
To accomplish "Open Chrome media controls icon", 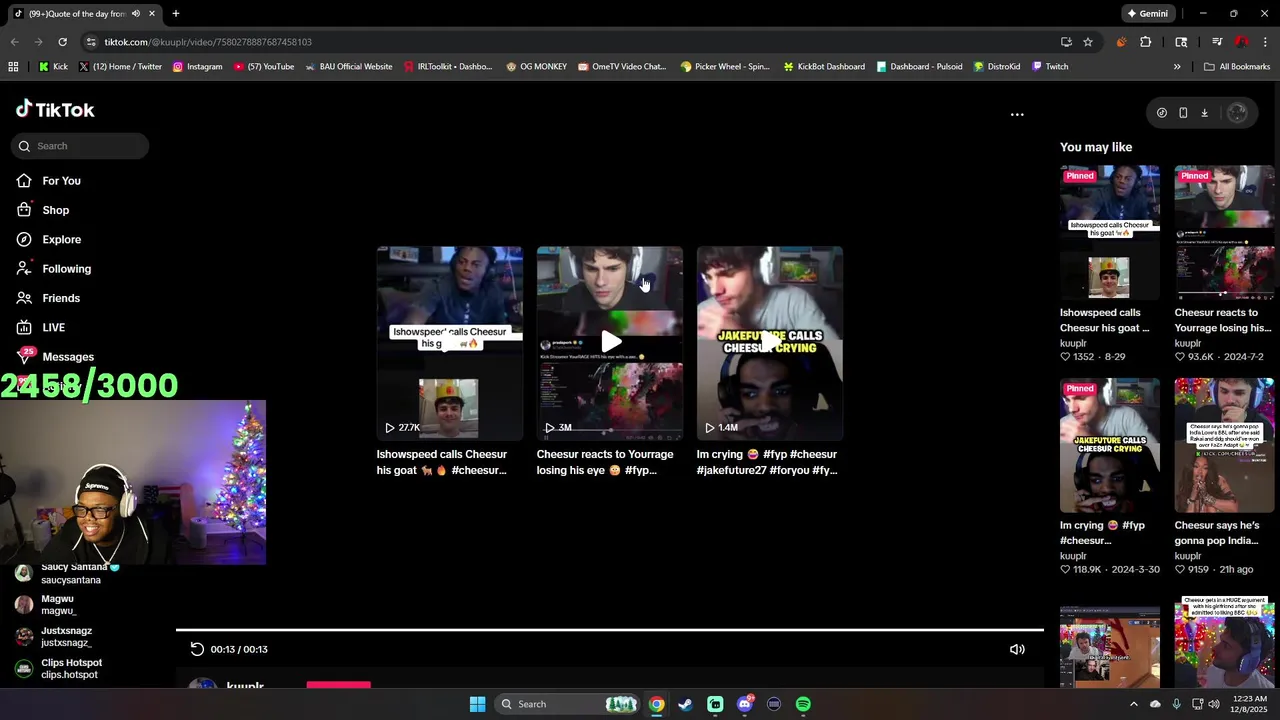I will point(1217,42).
